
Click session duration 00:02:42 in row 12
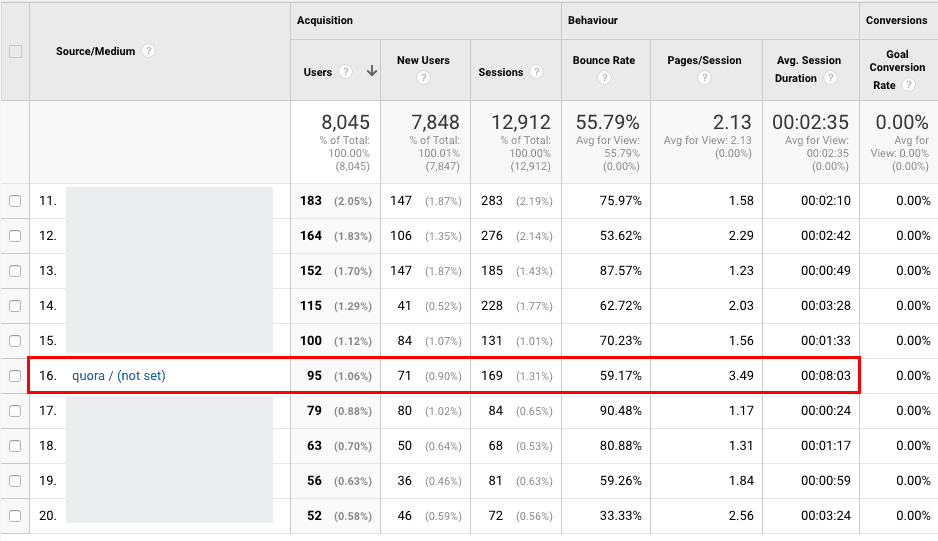(x=826, y=236)
